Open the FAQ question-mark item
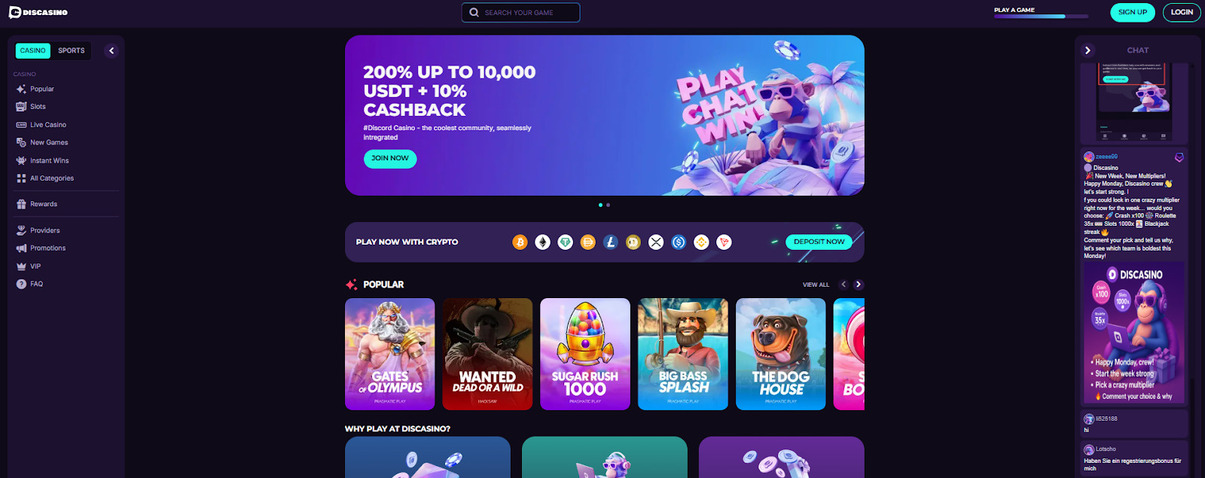Viewport: 1205px width, 478px height. click(x=21, y=284)
